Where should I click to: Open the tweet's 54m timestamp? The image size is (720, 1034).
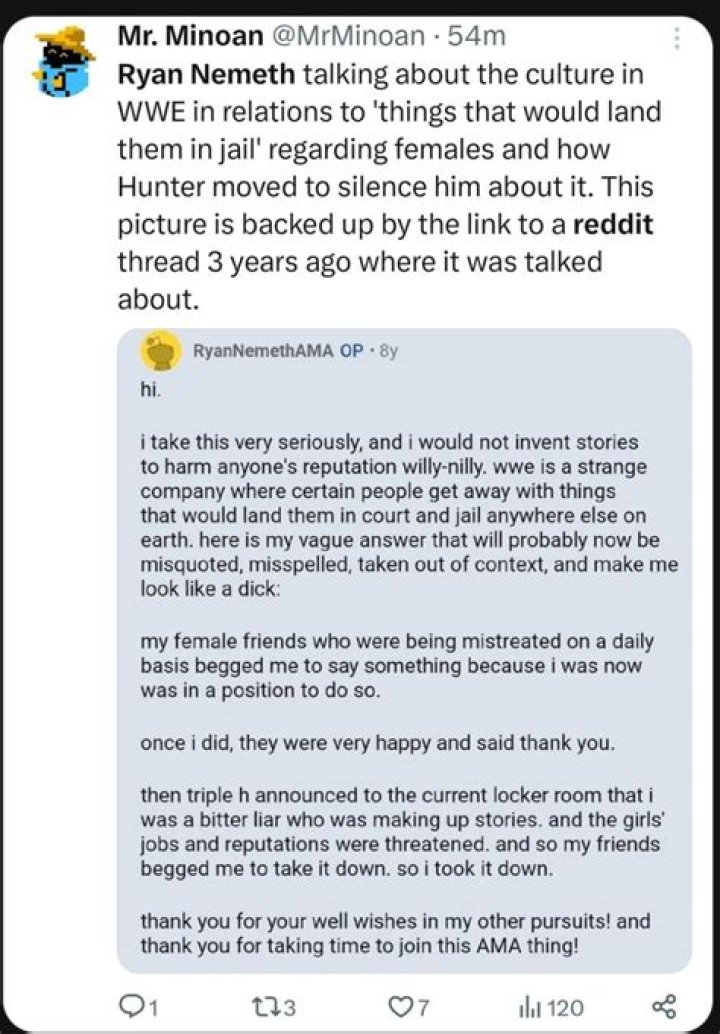pyautogui.click(x=478, y=38)
